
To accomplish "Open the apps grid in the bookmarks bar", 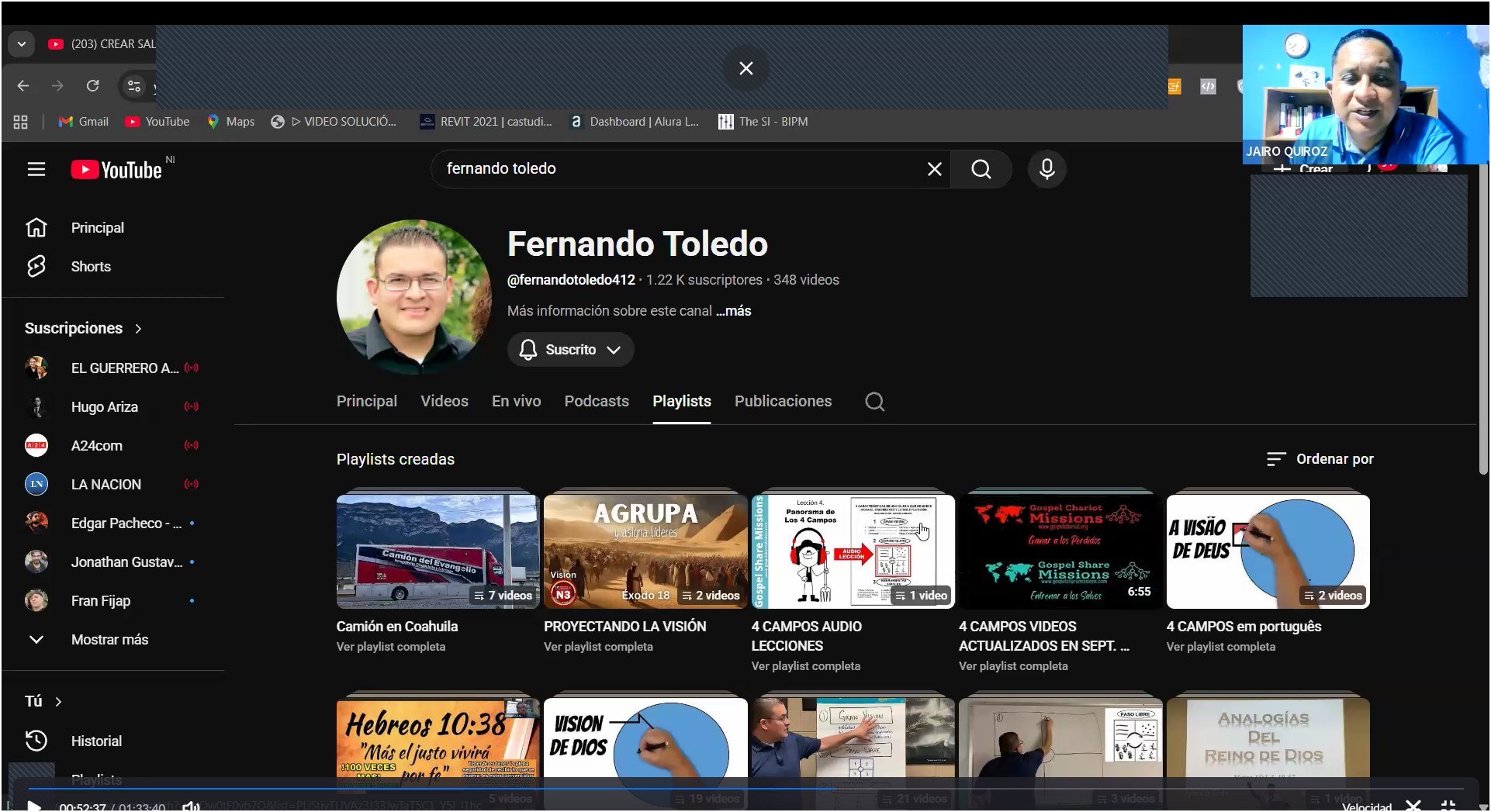I will (21, 122).
